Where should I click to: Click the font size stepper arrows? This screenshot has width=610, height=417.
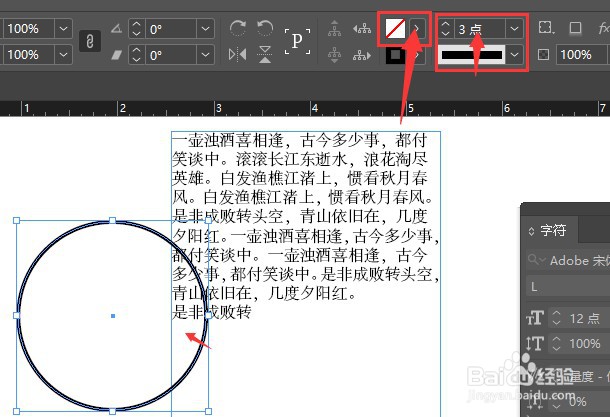[x=557, y=318]
